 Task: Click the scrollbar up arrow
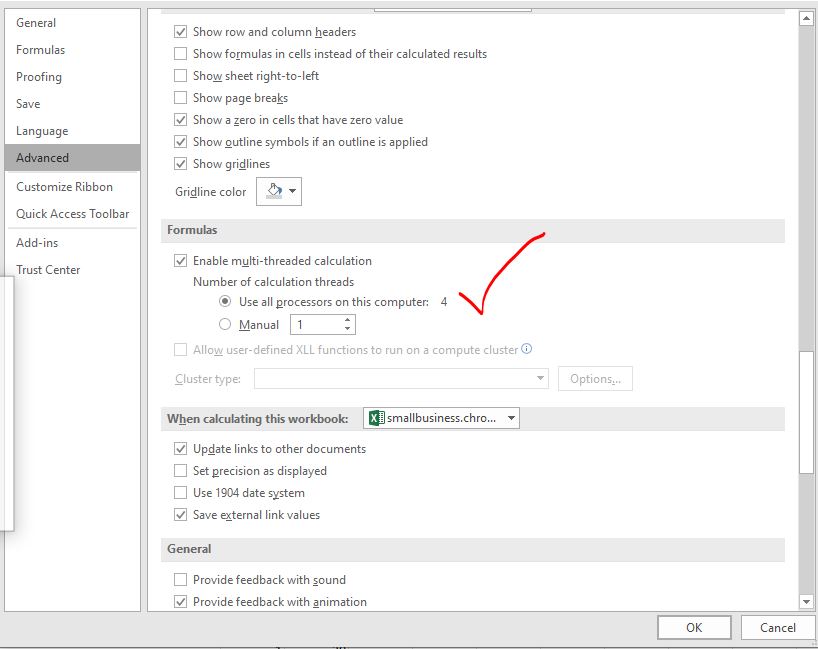pos(807,18)
